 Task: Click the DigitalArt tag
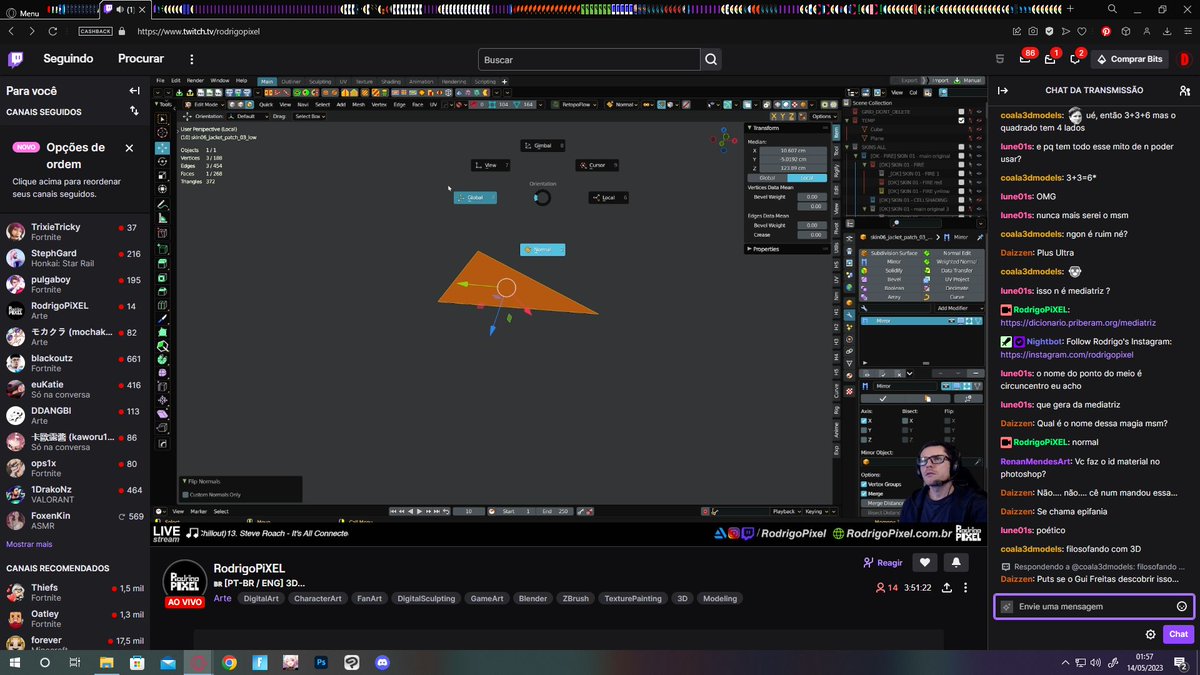click(x=261, y=598)
